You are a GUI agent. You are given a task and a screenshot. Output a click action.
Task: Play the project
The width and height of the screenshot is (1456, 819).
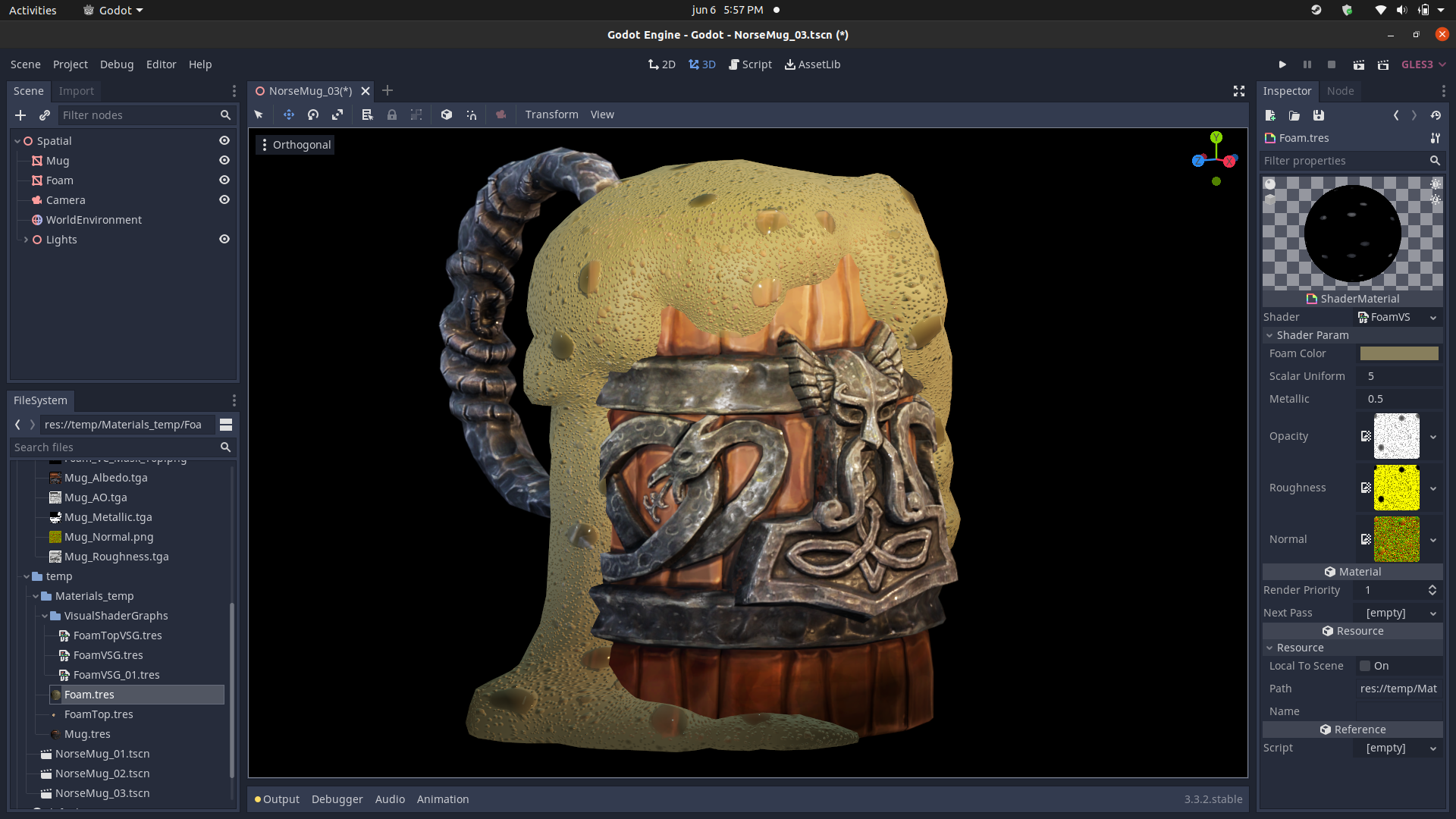tap(1283, 64)
